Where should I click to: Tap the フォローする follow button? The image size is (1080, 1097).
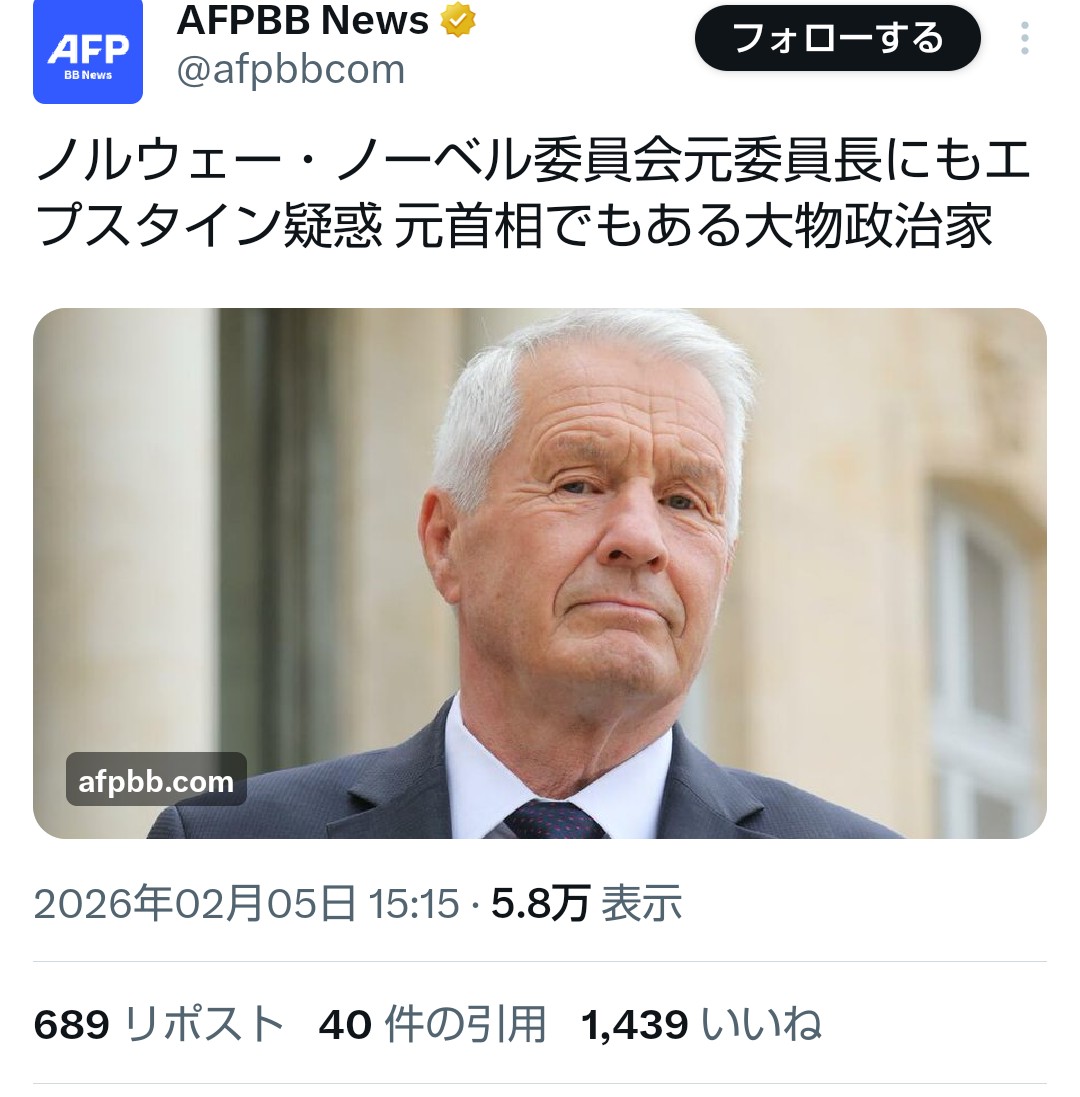coord(837,38)
